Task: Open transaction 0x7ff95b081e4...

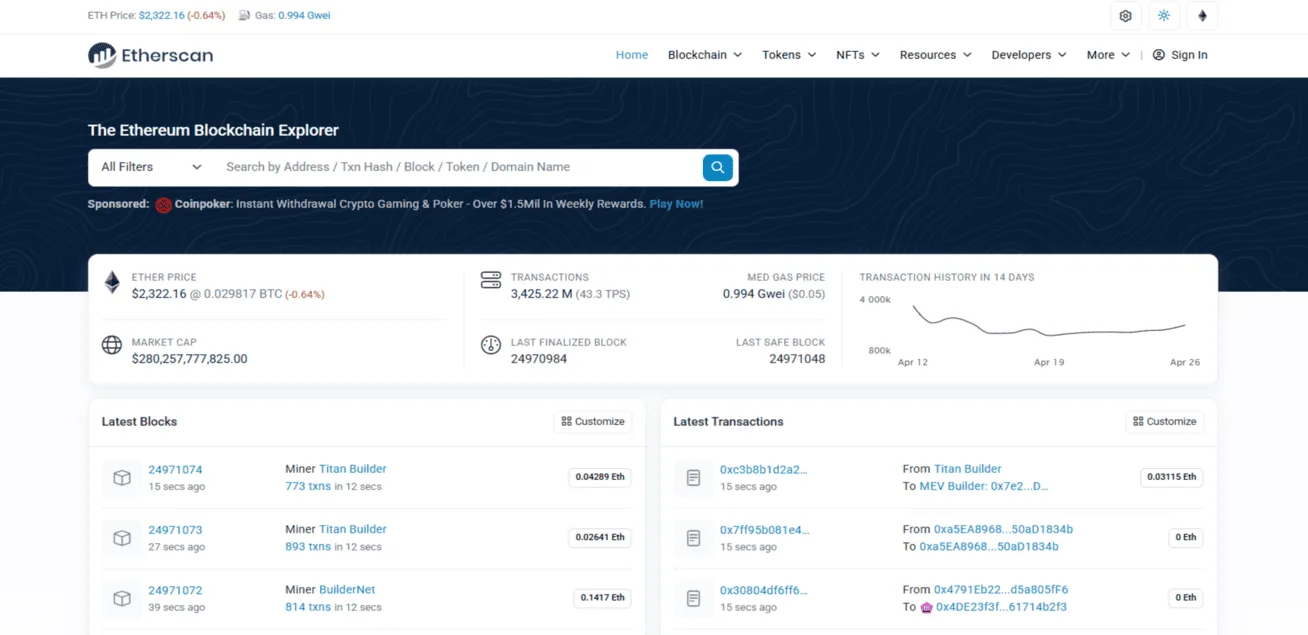Action: [765, 530]
